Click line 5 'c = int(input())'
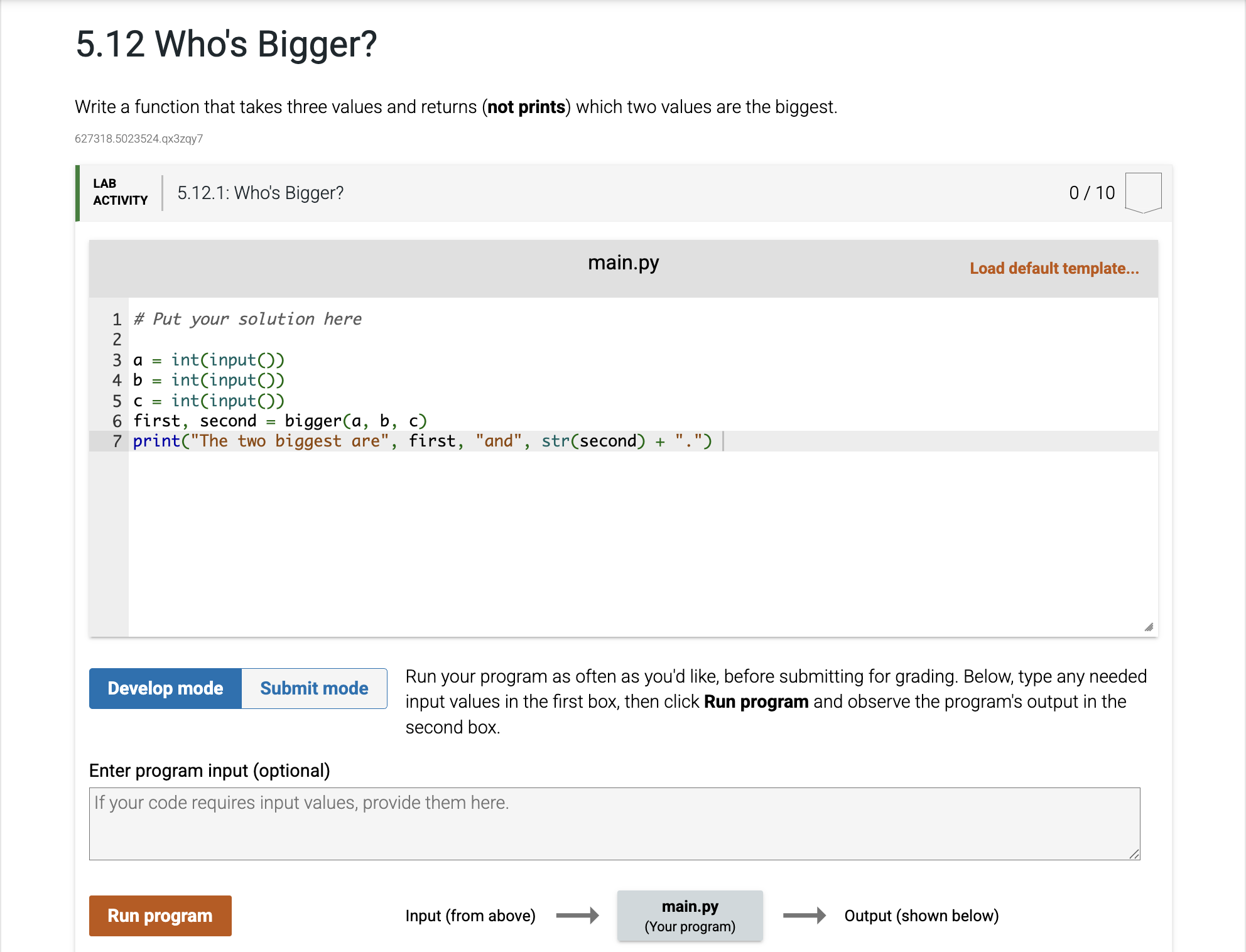The height and width of the screenshot is (952, 1246). (x=209, y=401)
